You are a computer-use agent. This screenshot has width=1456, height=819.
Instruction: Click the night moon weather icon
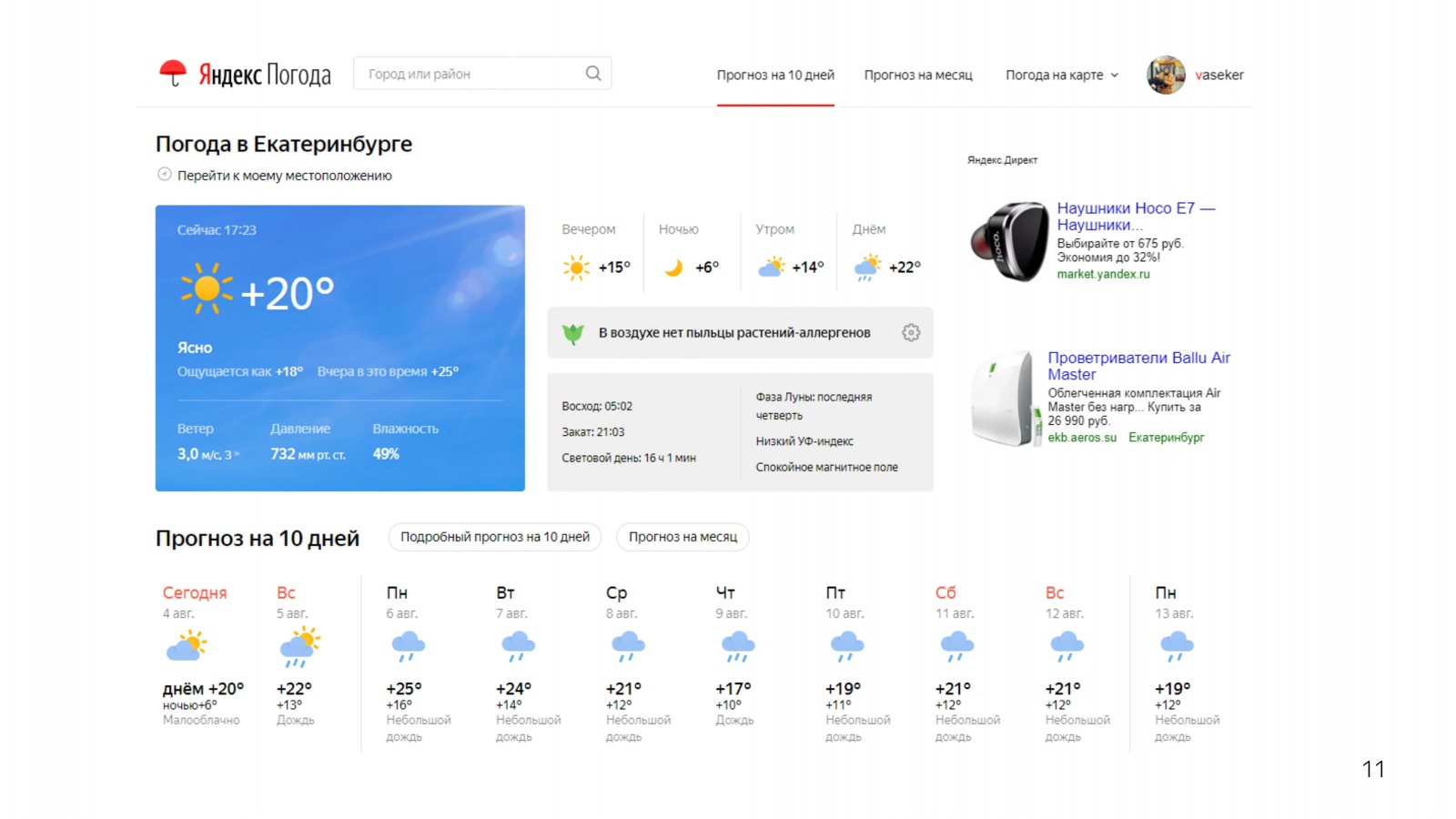click(673, 268)
